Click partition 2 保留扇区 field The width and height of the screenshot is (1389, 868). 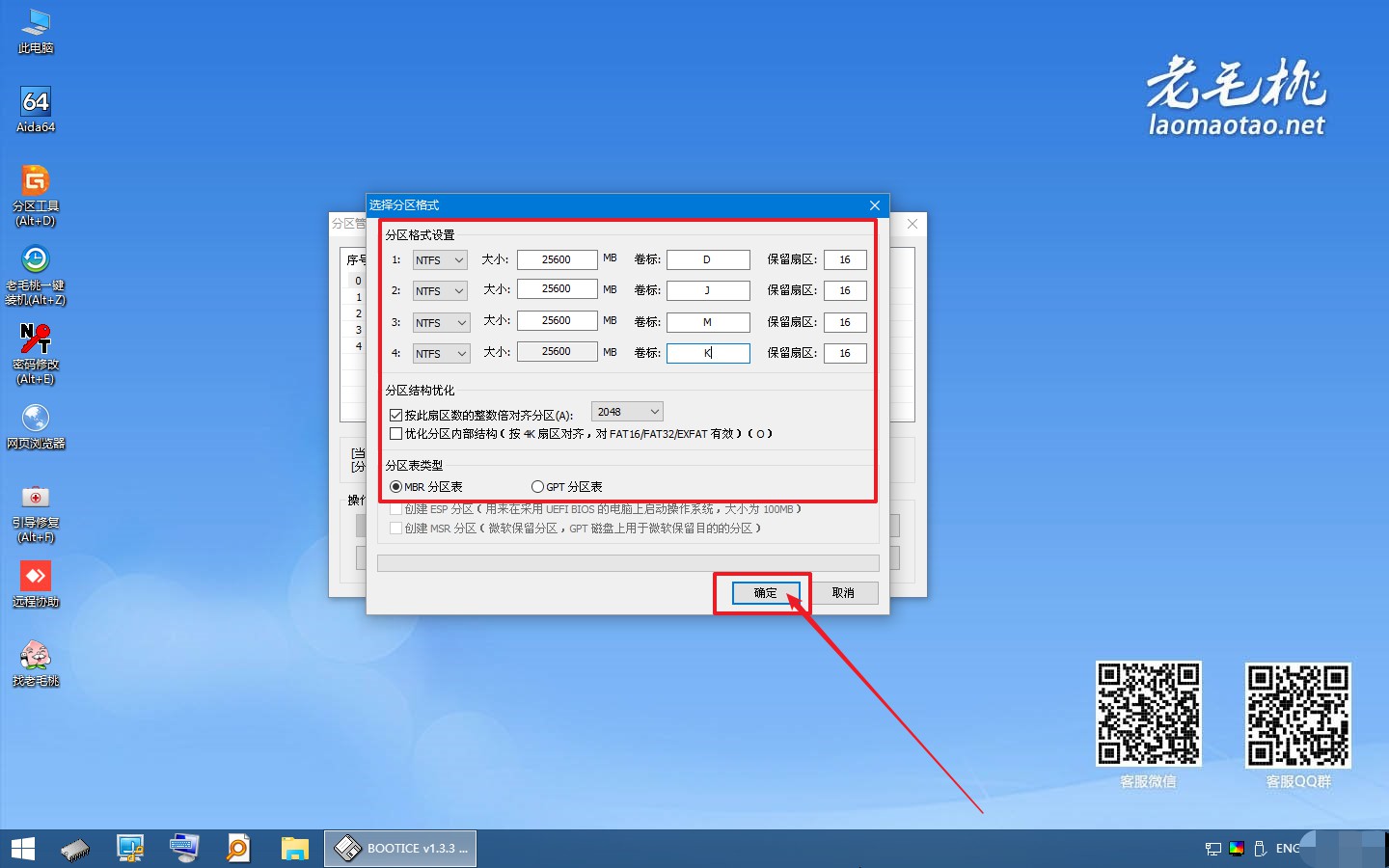(x=845, y=290)
